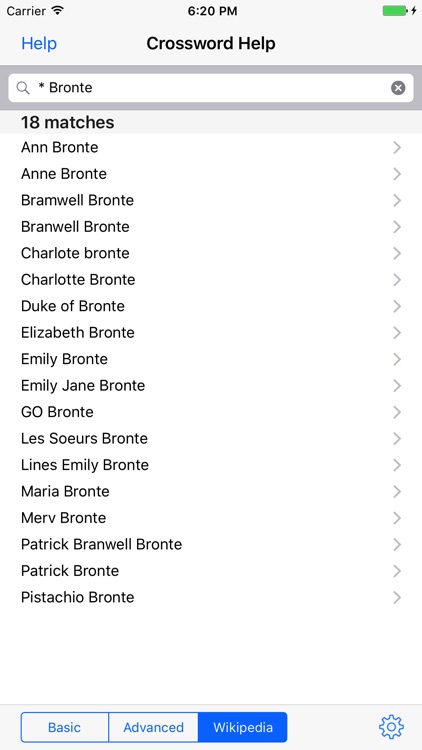The height and width of the screenshot is (750, 422).
Task: Expand chevron for Les Soeurs Bronte
Action: click(397, 438)
